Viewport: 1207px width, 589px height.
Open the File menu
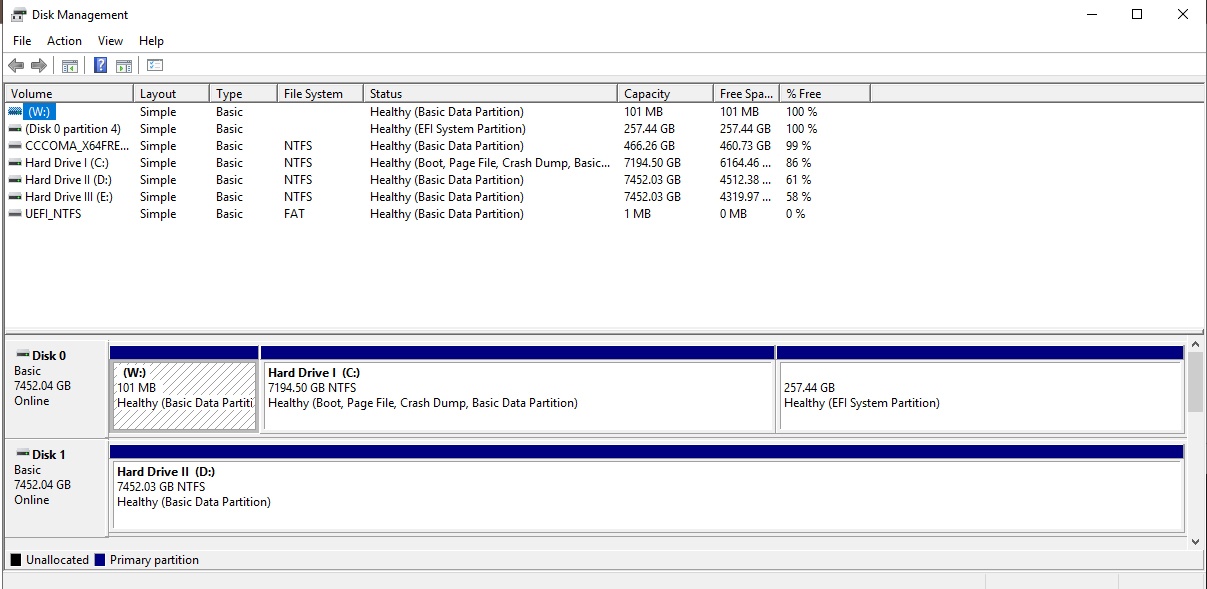22,41
